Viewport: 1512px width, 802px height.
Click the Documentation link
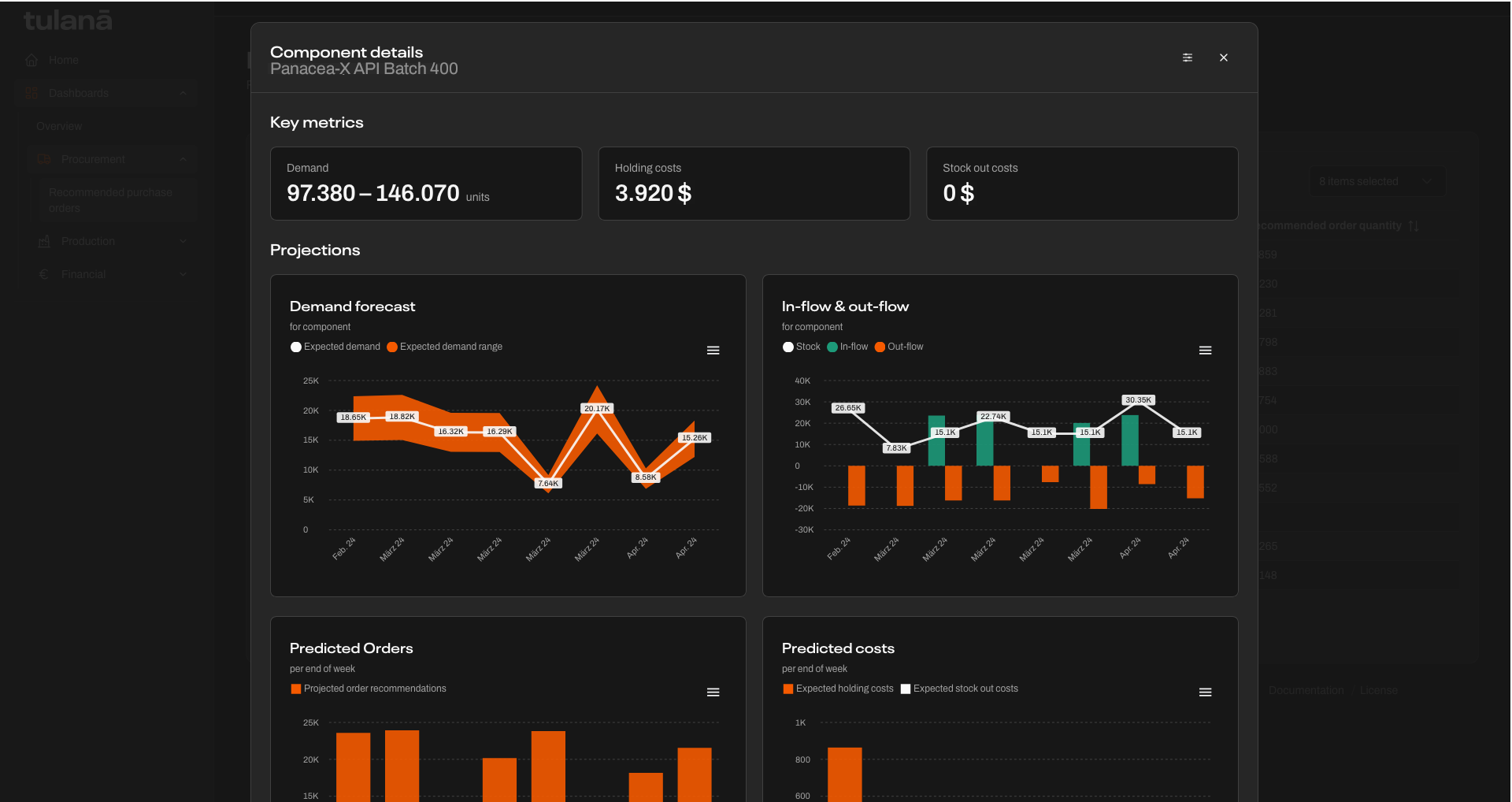[x=1306, y=690]
